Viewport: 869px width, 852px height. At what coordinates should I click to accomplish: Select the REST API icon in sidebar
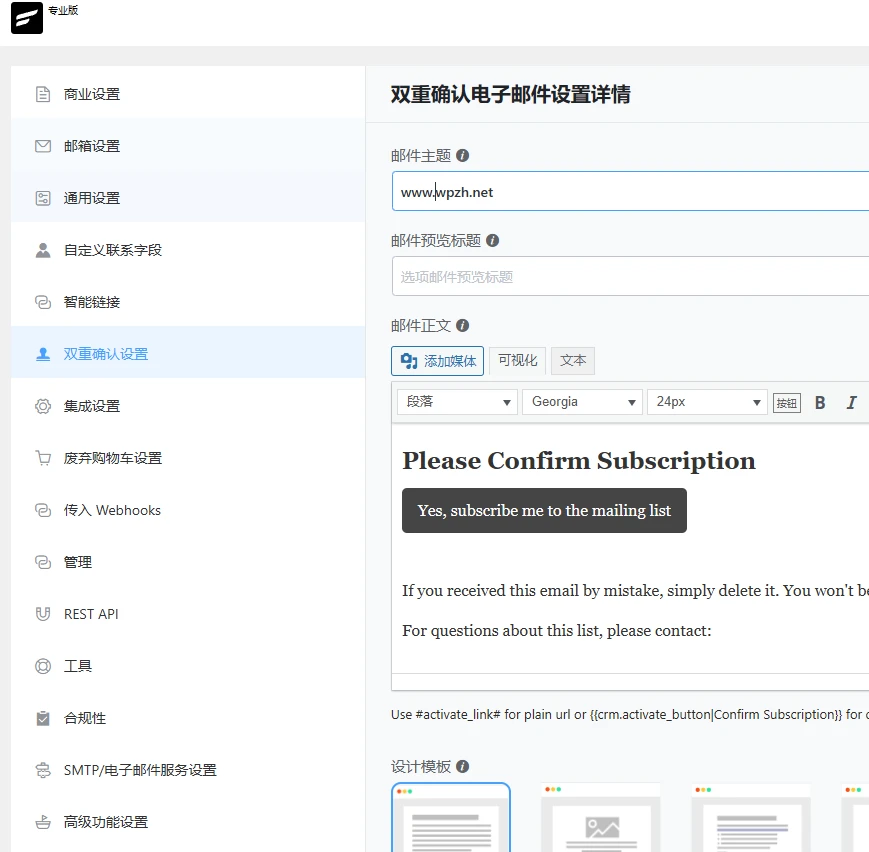42,614
